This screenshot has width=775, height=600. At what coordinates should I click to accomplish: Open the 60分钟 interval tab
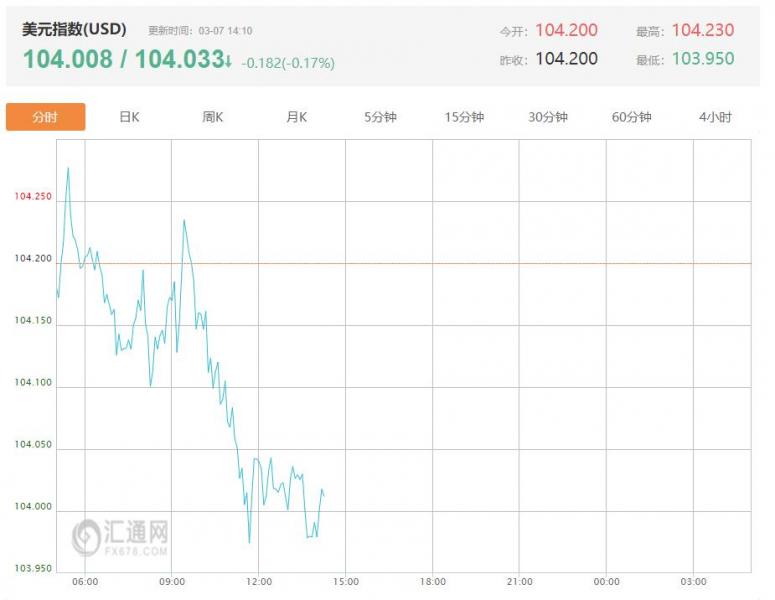click(x=632, y=117)
